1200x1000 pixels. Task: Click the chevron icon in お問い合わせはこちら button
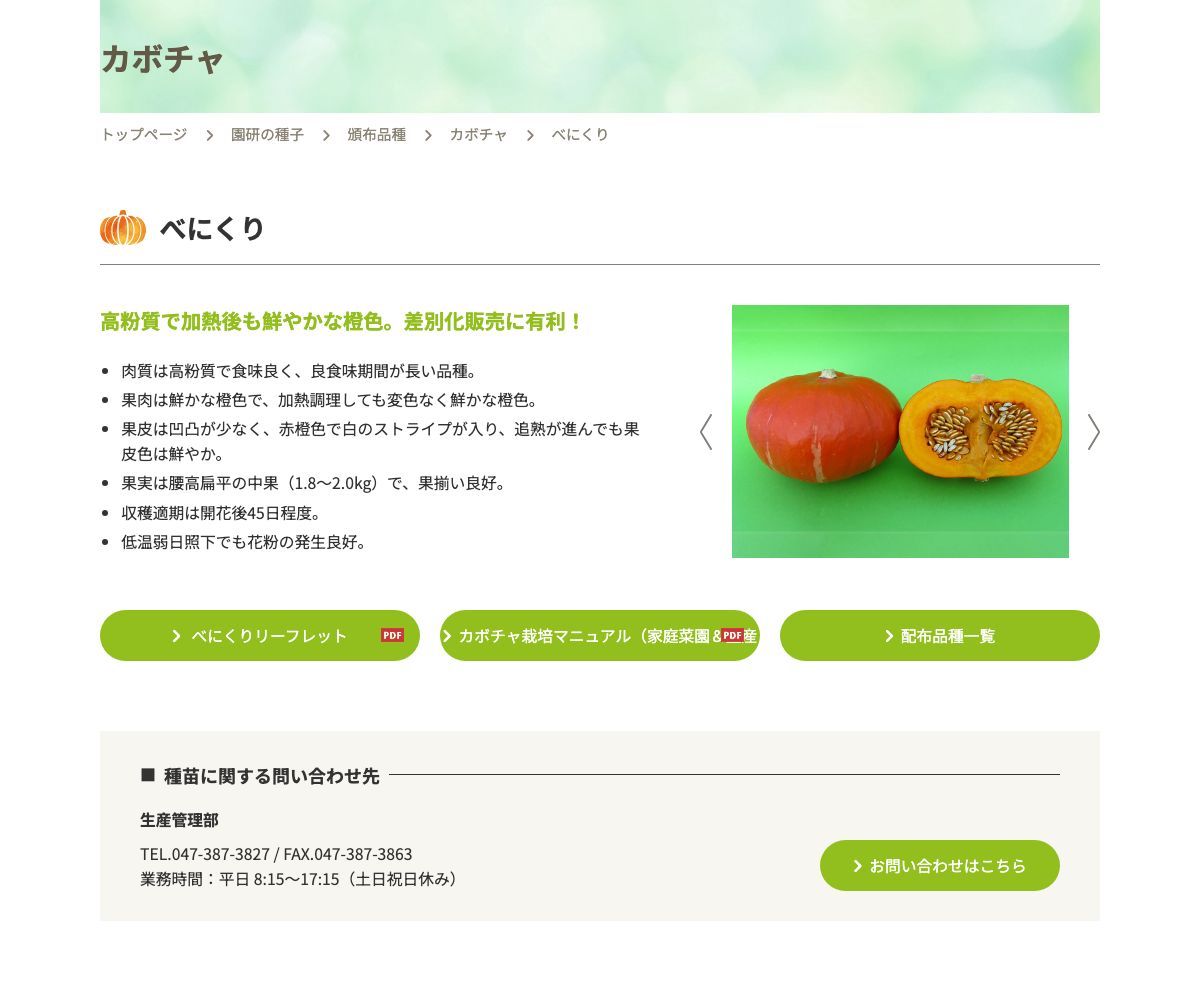coord(857,866)
